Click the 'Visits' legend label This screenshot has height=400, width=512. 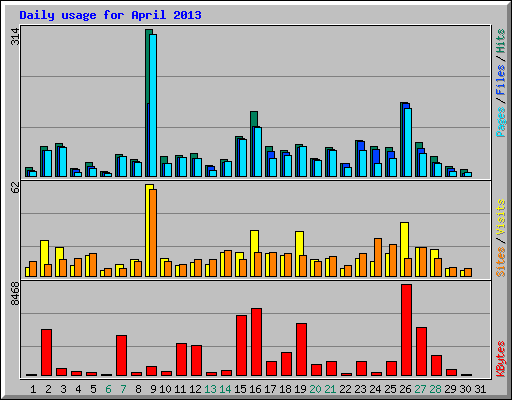click(500, 217)
